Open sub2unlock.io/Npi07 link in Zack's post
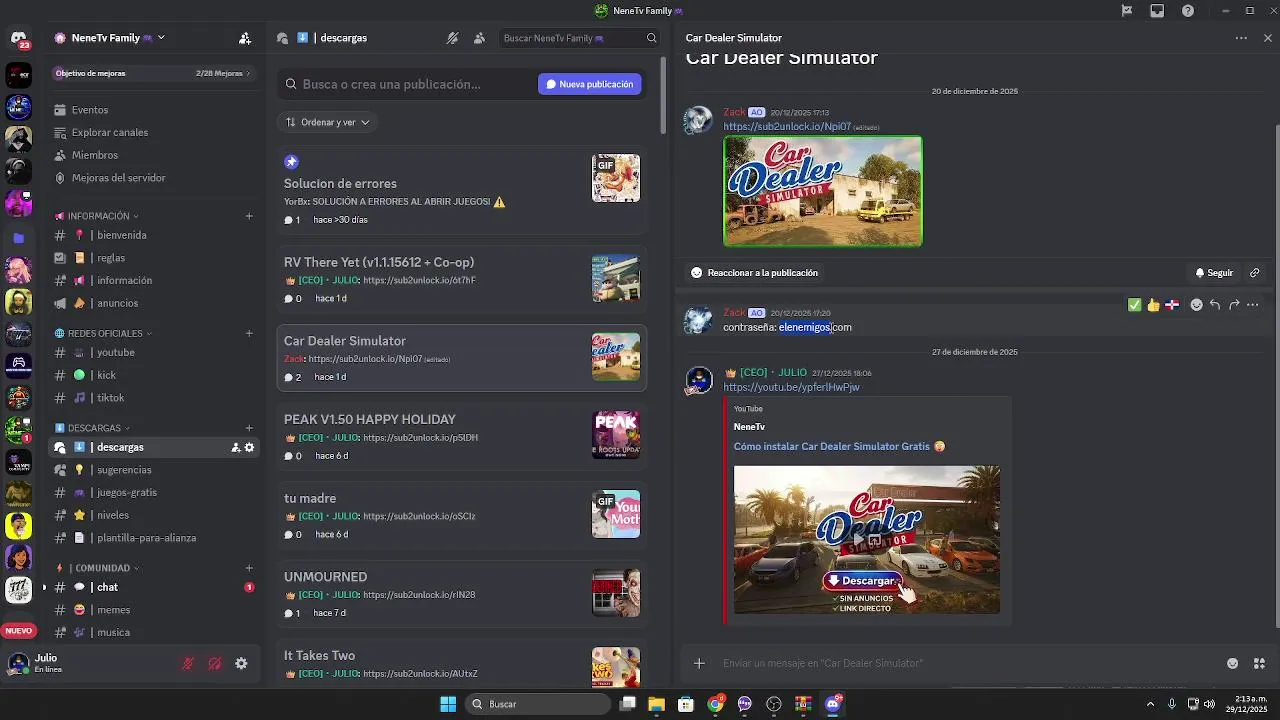The width and height of the screenshot is (1280, 720). [x=787, y=127]
